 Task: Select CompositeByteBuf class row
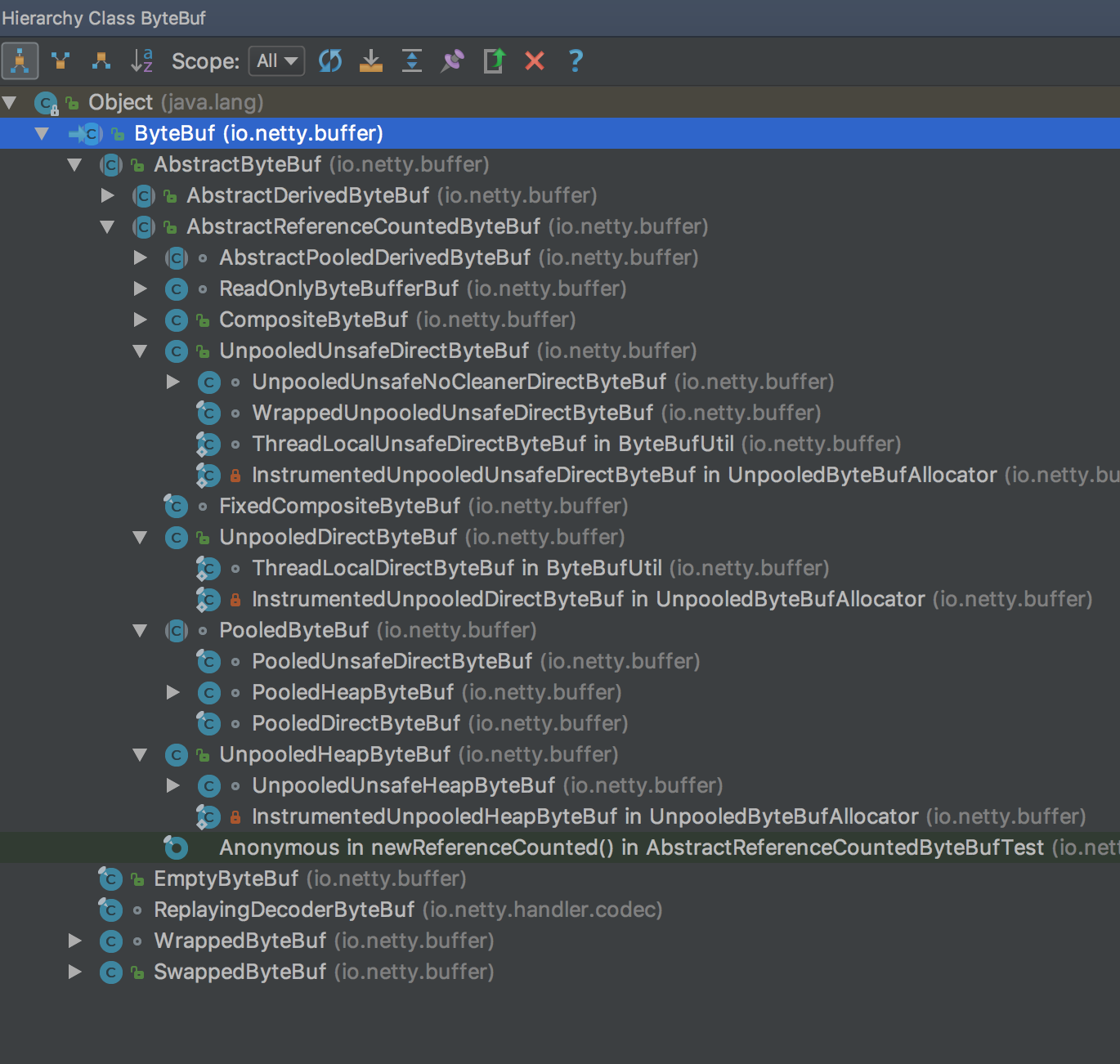[560, 320]
